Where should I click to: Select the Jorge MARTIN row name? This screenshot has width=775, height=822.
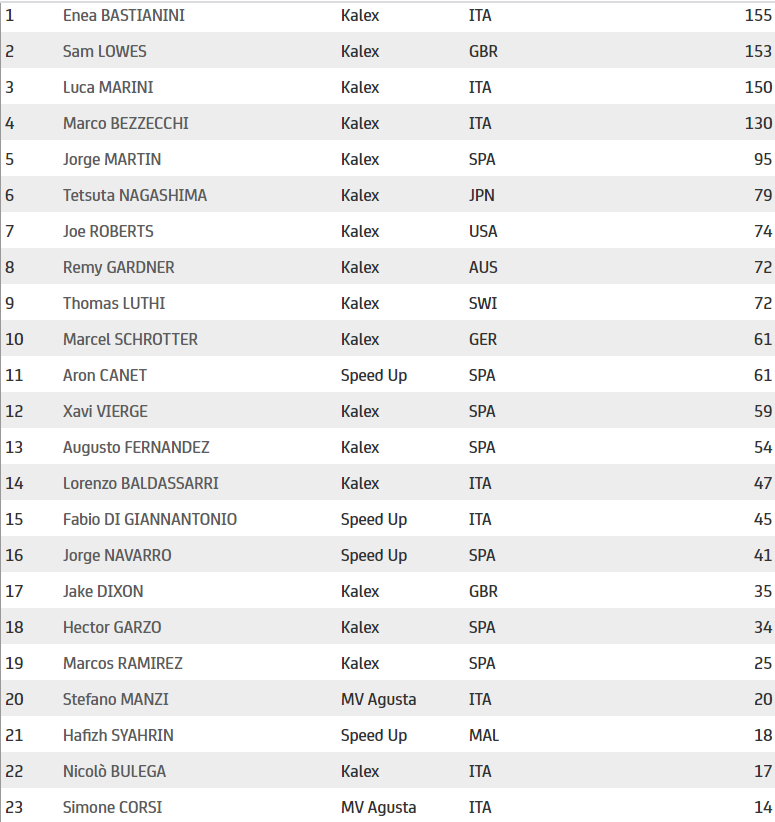point(112,160)
